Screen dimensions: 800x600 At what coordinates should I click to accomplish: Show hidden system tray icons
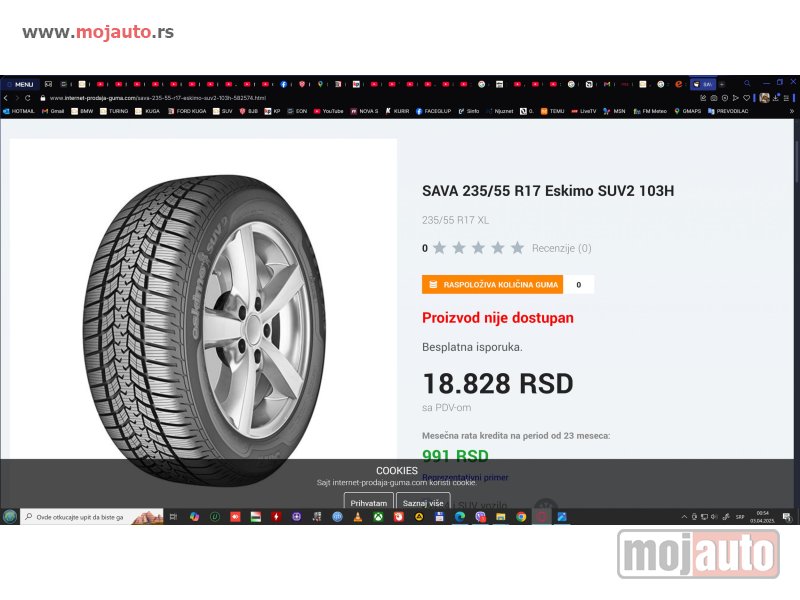click(x=684, y=517)
